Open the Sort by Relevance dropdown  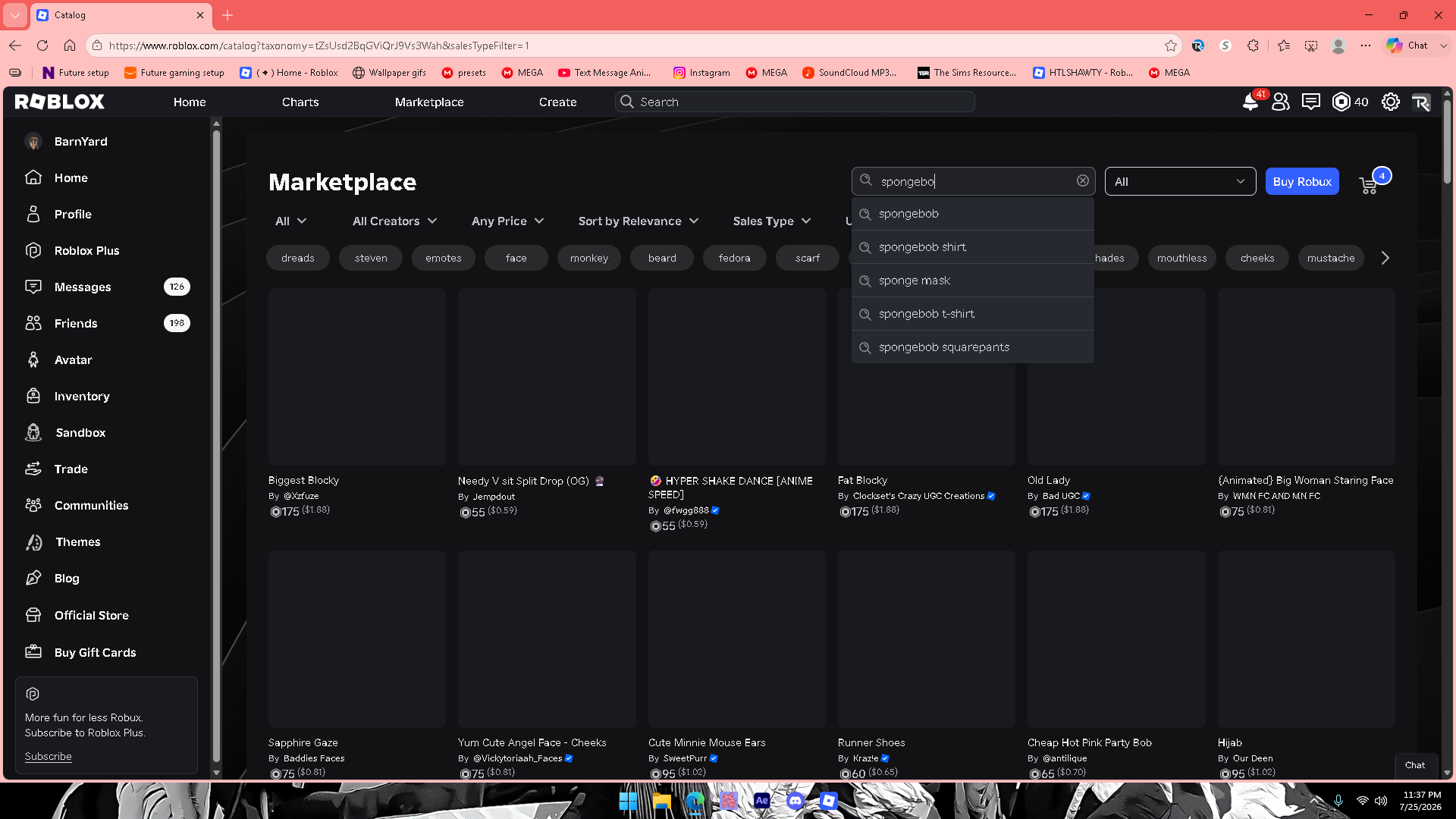pyautogui.click(x=638, y=221)
